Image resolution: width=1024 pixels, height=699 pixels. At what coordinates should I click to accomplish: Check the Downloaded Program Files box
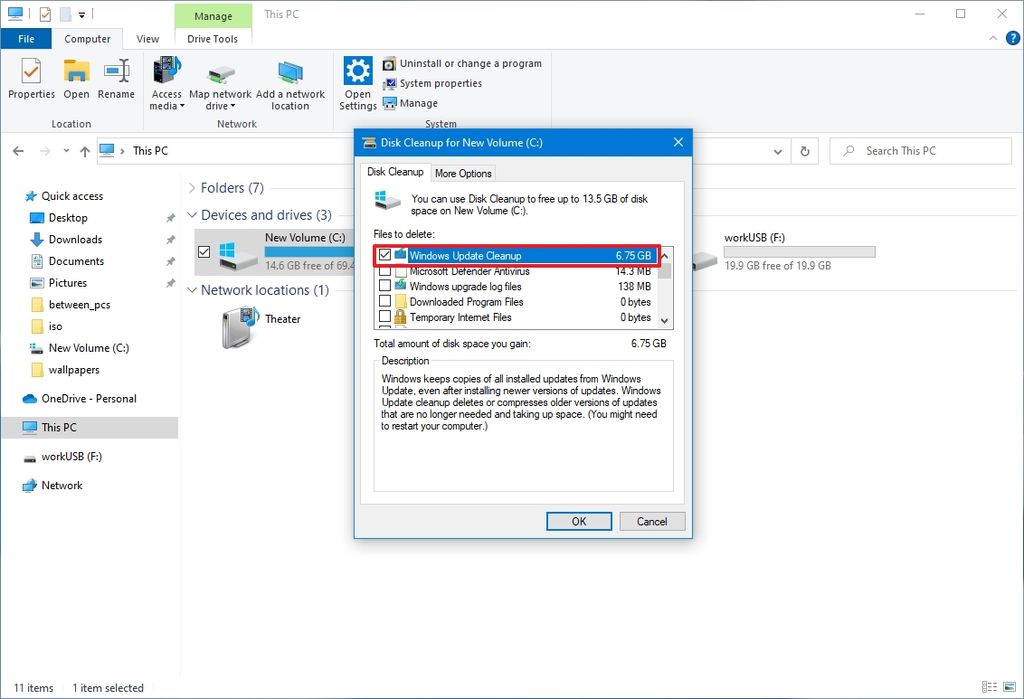tap(384, 301)
